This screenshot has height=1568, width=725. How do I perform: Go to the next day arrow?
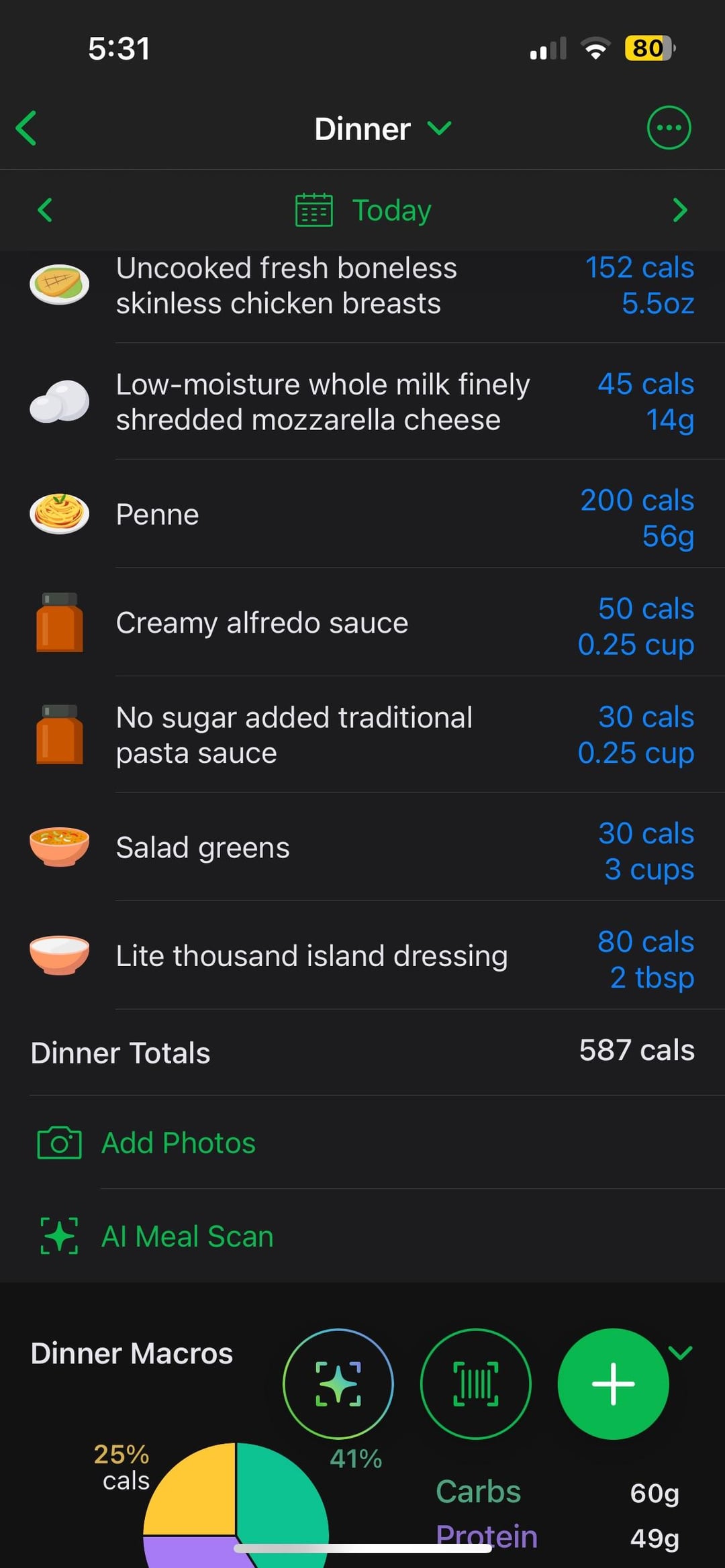(680, 210)
